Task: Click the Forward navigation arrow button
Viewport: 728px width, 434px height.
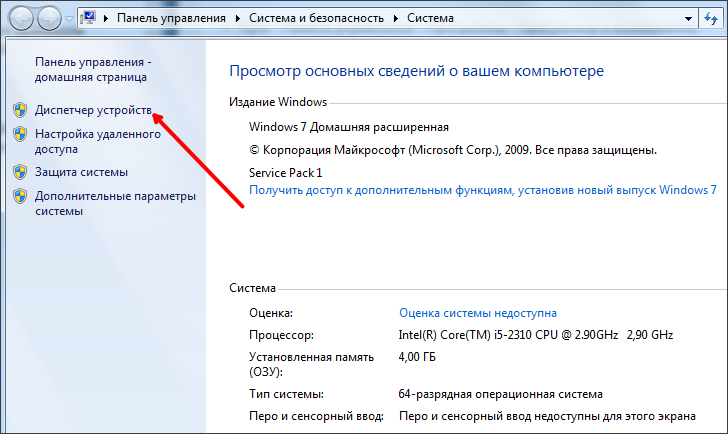Action: [x=49, y=19]
